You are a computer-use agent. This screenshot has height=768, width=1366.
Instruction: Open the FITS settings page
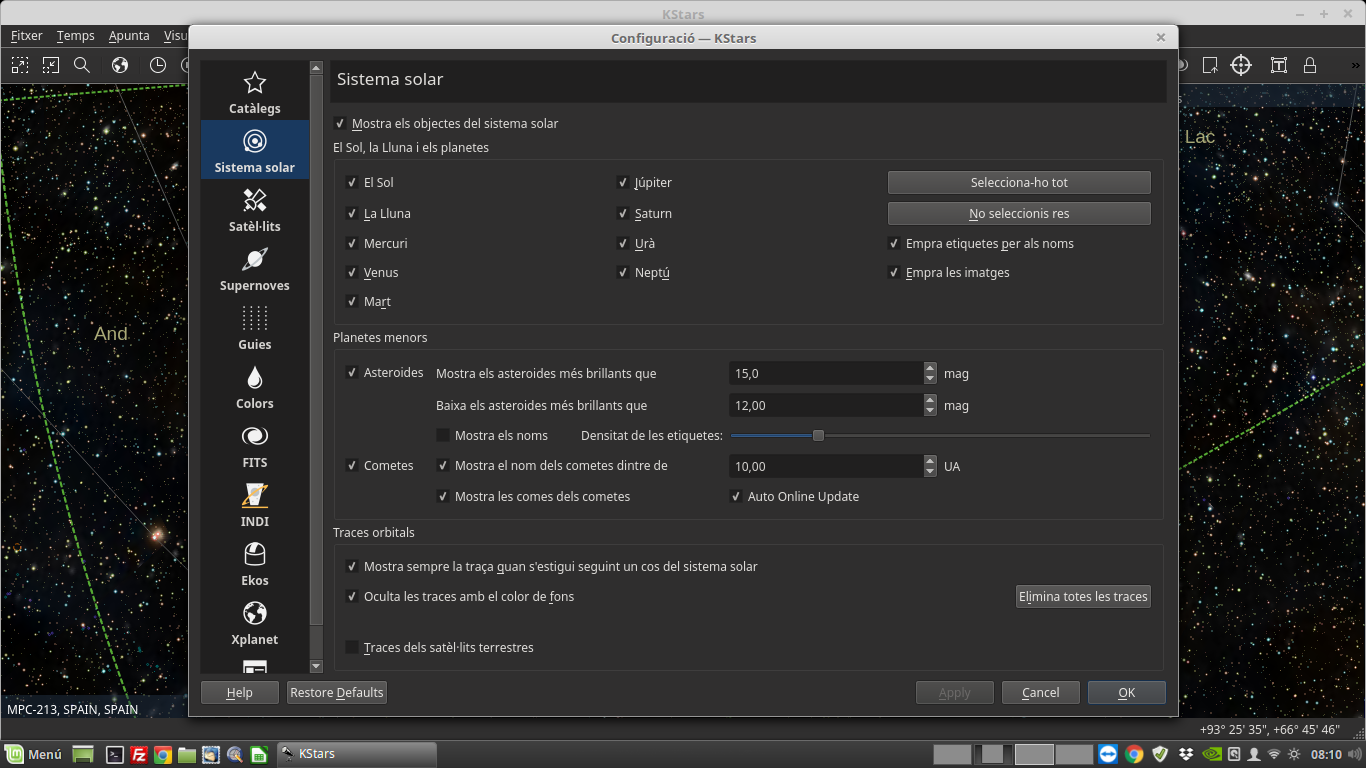255,447
